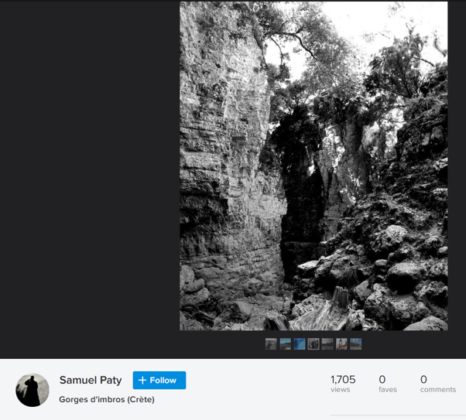Click the 'comments' label text
This screenshot has height=420, width=466.
coord(438,390)
